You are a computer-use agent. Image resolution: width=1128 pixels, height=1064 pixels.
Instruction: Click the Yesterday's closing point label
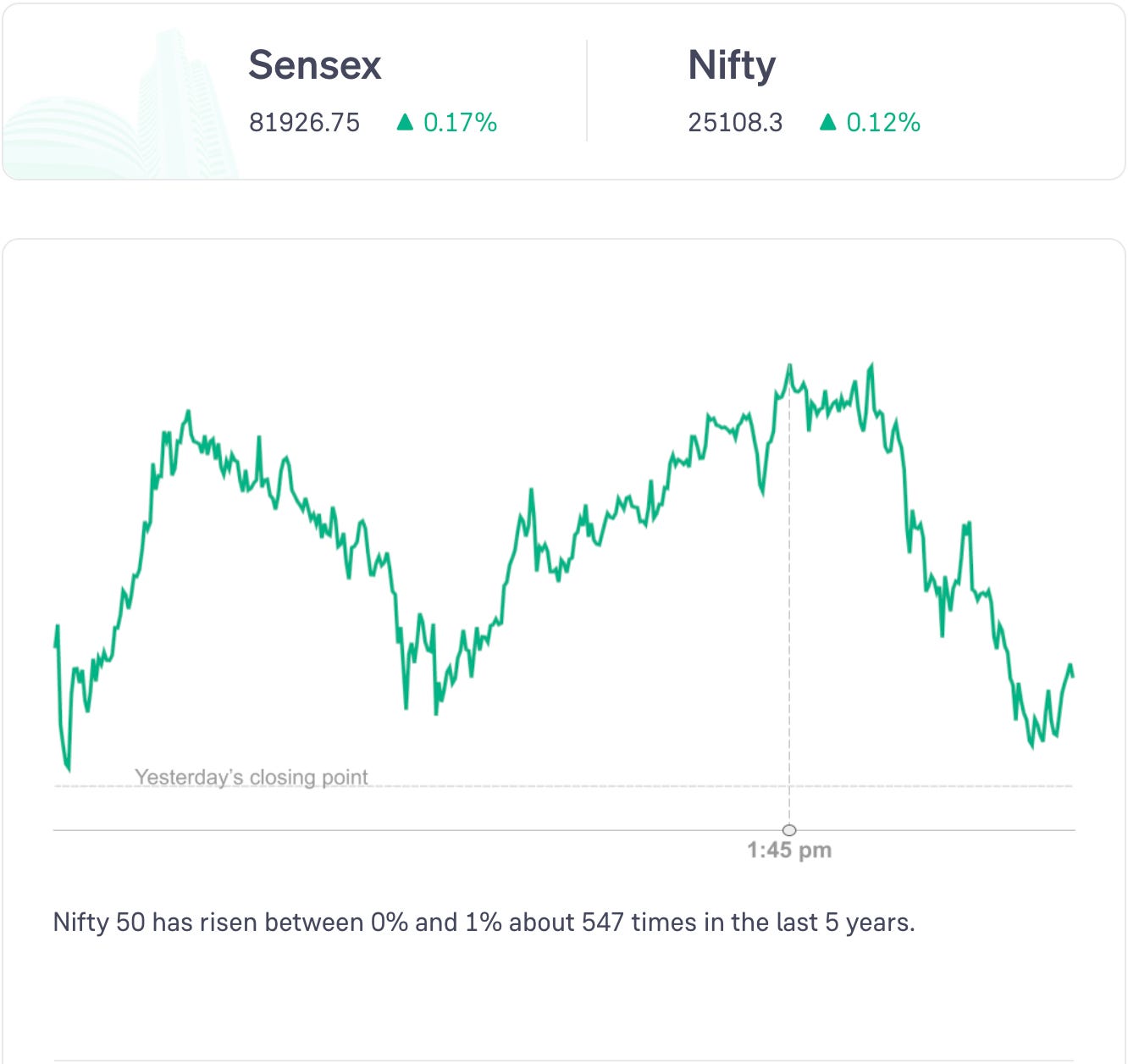point(252,777)
